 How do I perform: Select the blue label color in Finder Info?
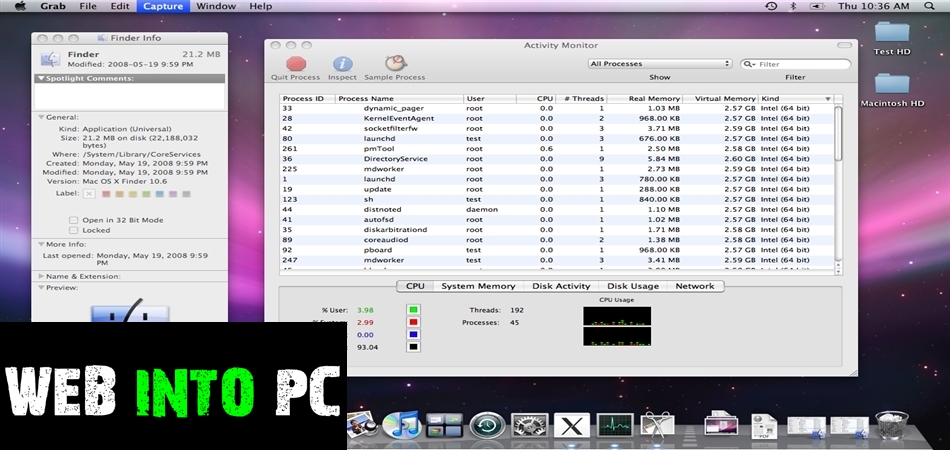pos(159,194)
